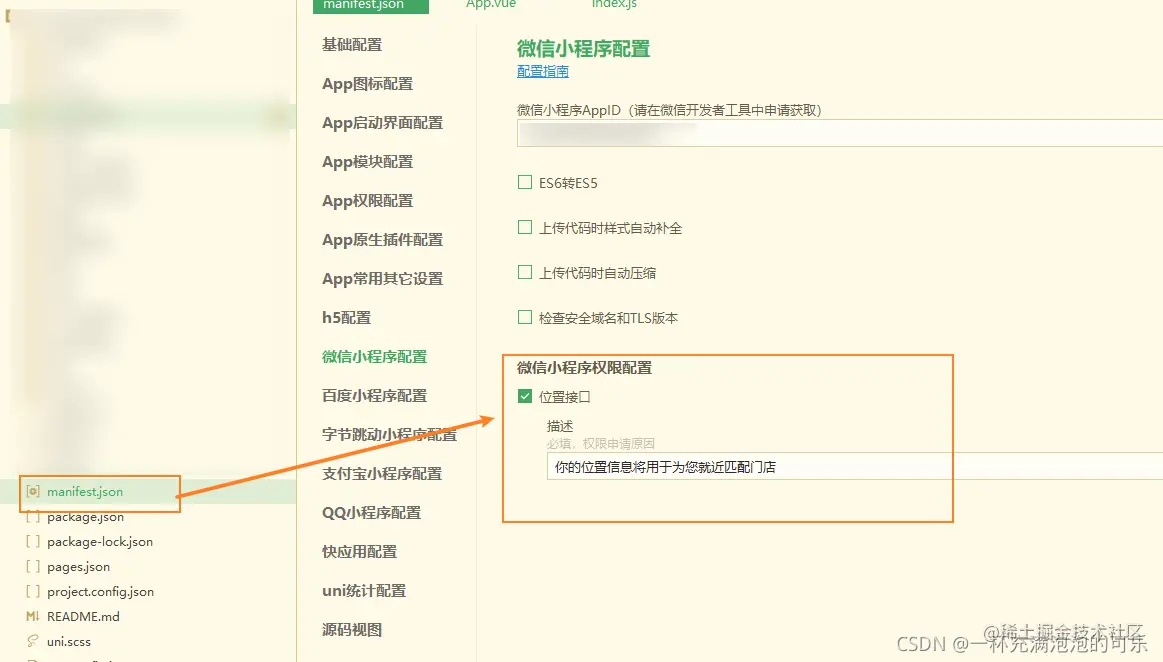Select package.json in the file tree
The image size is (1163, 662).
click(85, 517)
